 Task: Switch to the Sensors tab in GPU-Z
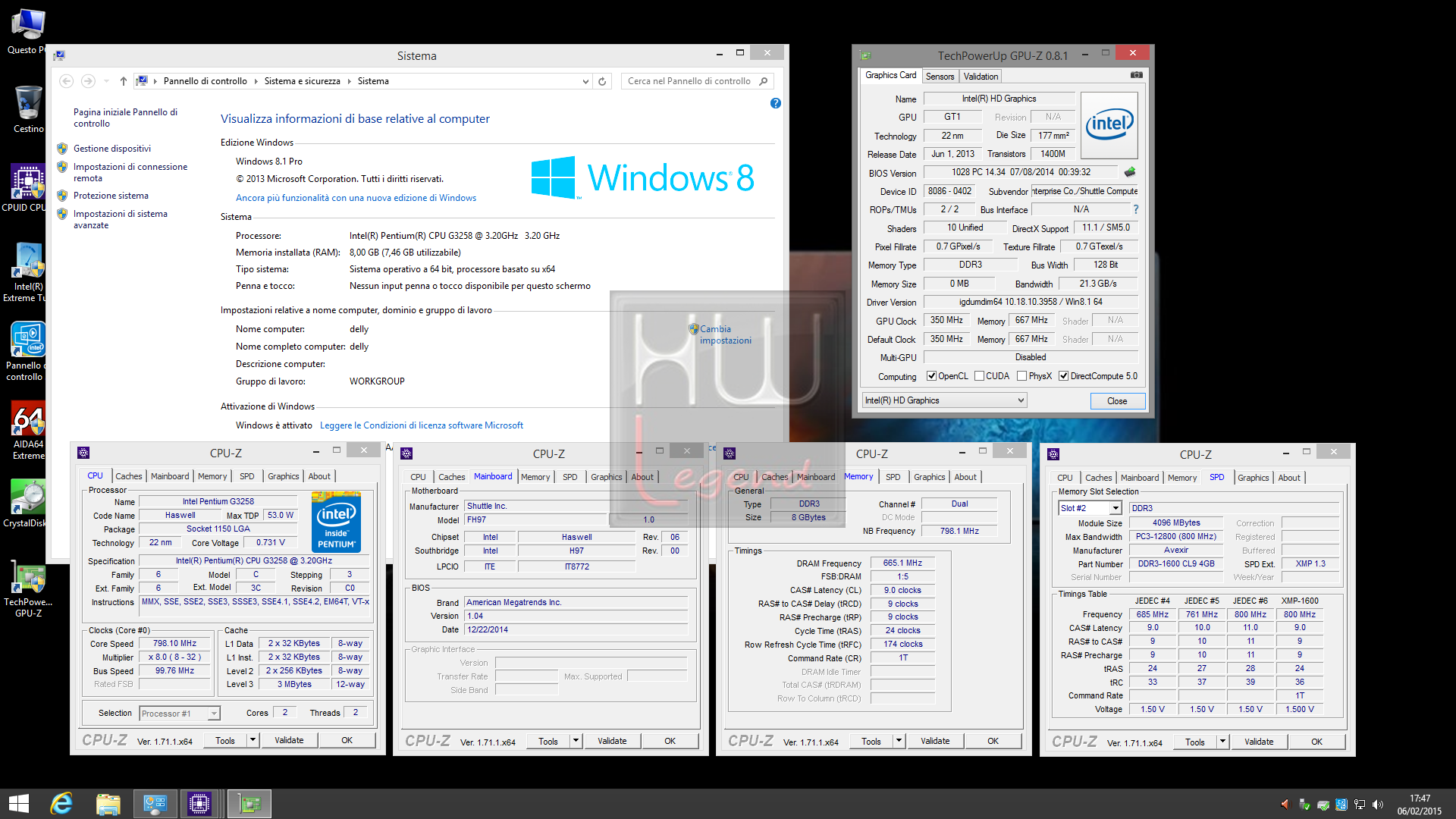pos(940,77)
